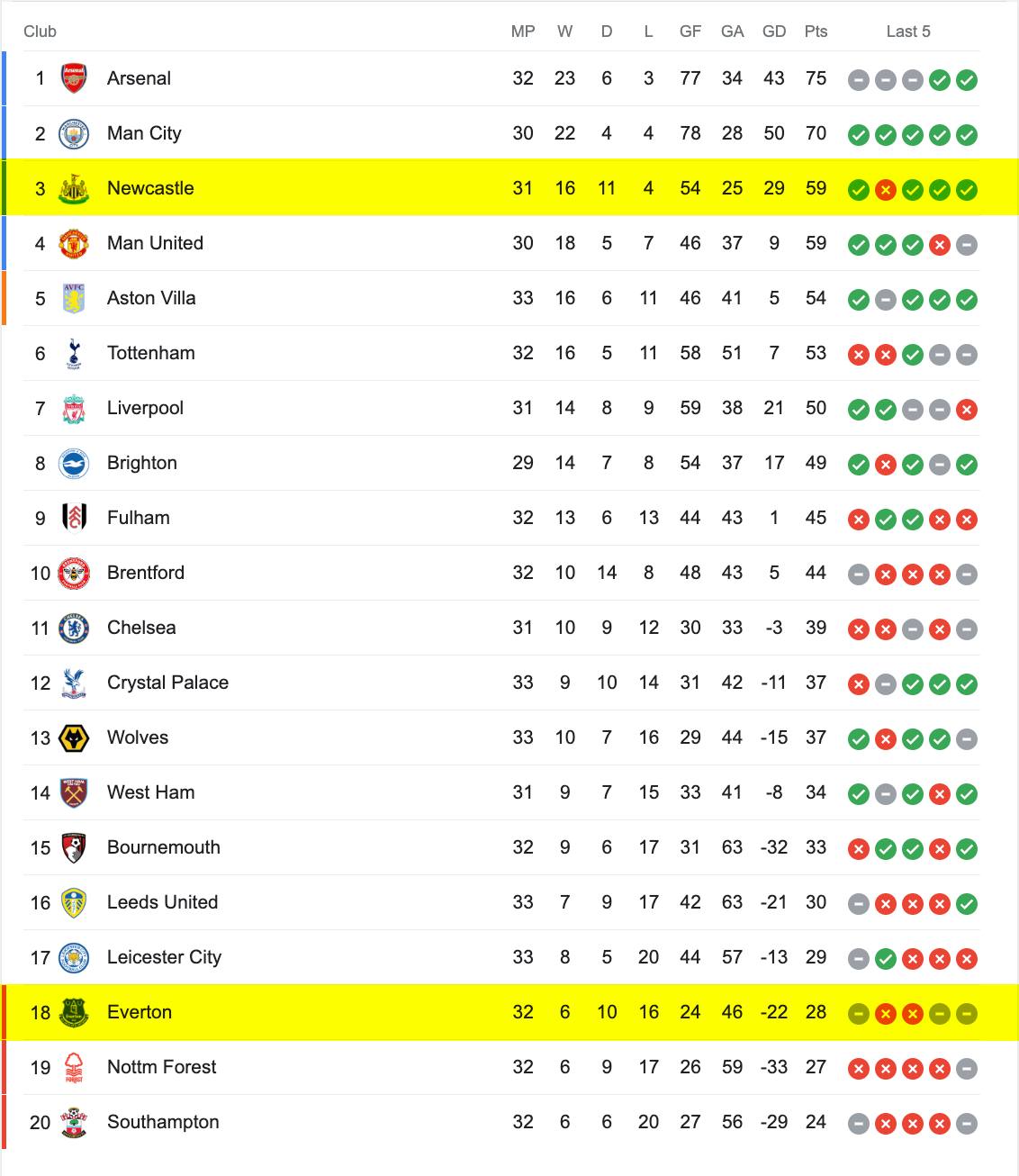Image resolution: width=1019 pixels, height=1176 pixels.
Task: Select the Newcastle crest icon
Action: click(x=74, y=188)
